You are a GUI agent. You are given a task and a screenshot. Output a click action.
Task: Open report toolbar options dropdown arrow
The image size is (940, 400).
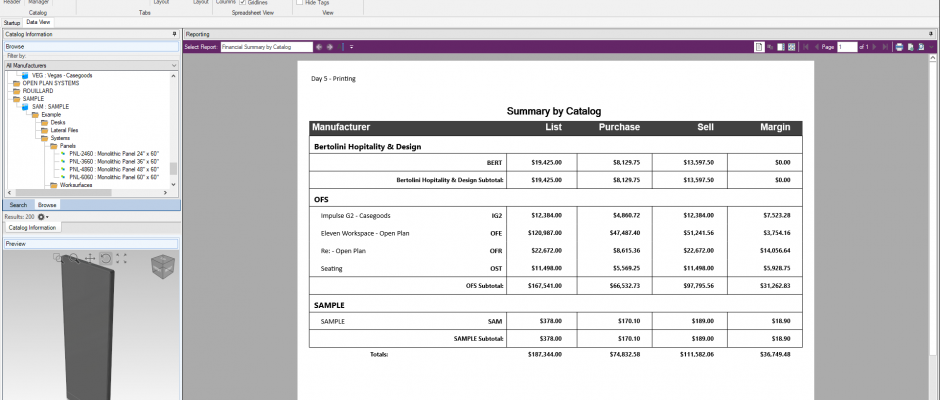[x=352, y=47]
